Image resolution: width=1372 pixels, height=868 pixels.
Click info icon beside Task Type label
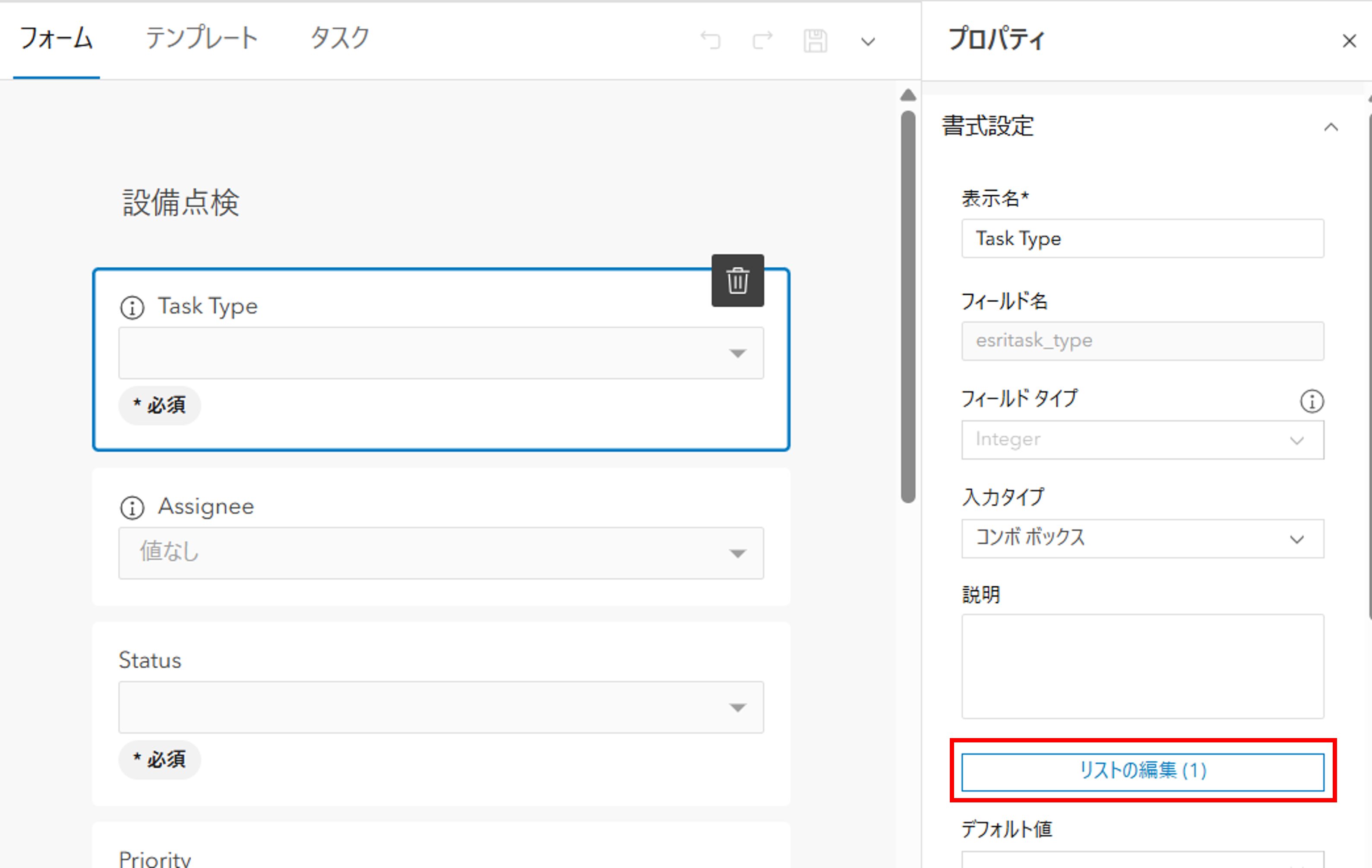pyautogui.click(x=132, y=308)
